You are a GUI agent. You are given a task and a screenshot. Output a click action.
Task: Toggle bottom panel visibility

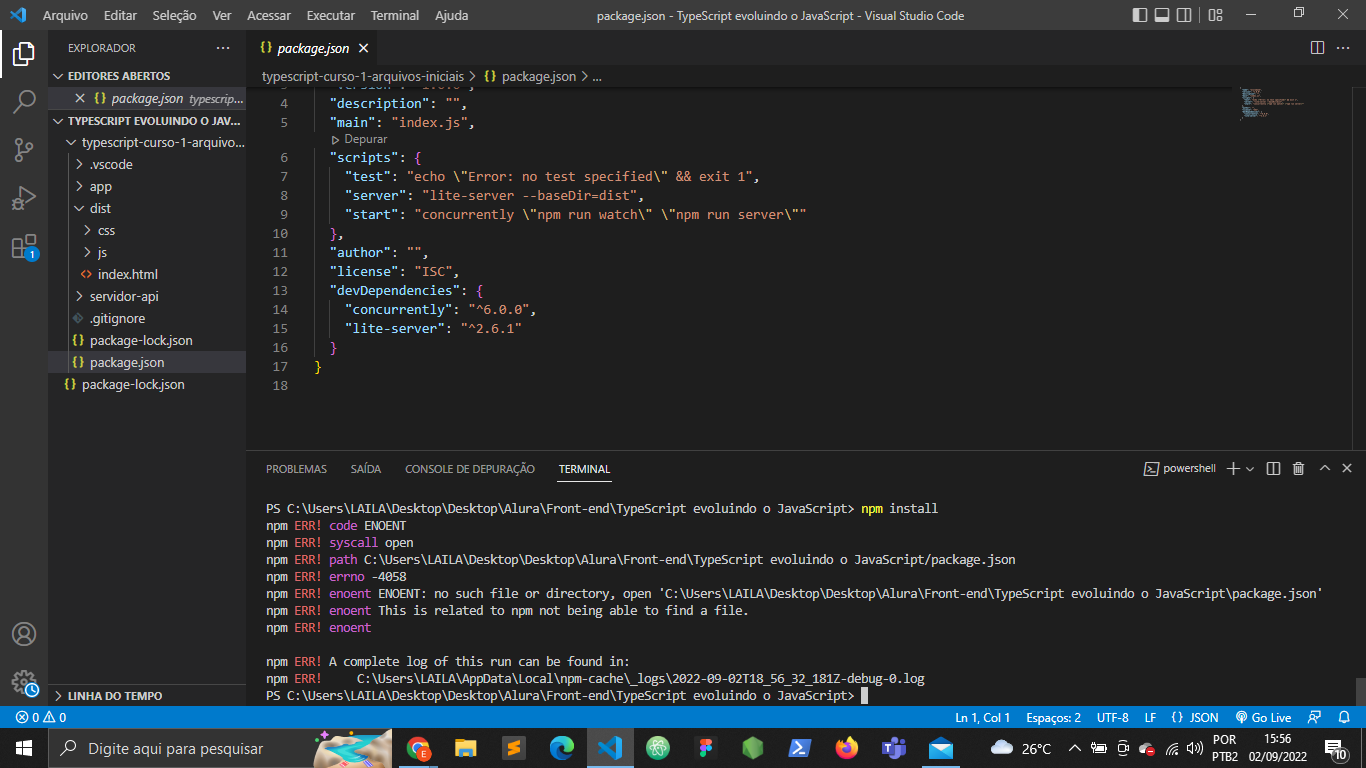[1162, 15]
